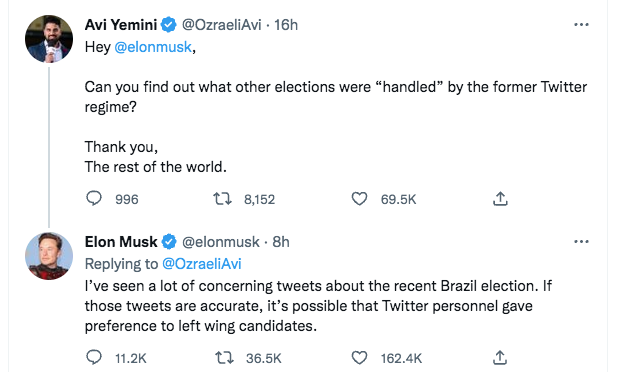Open reply permalink via 8h timestamp

tap(281, 242)
